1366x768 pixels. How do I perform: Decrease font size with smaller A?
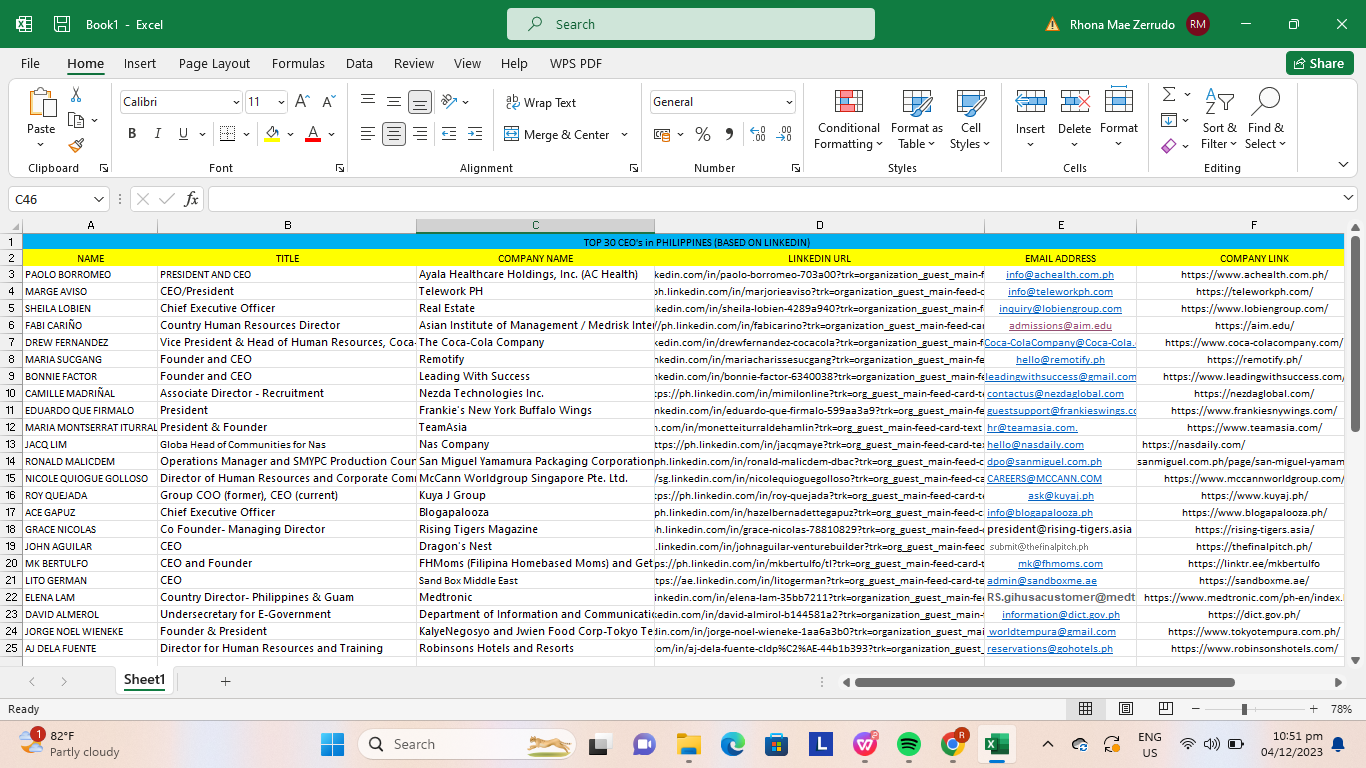pos(328,102)
